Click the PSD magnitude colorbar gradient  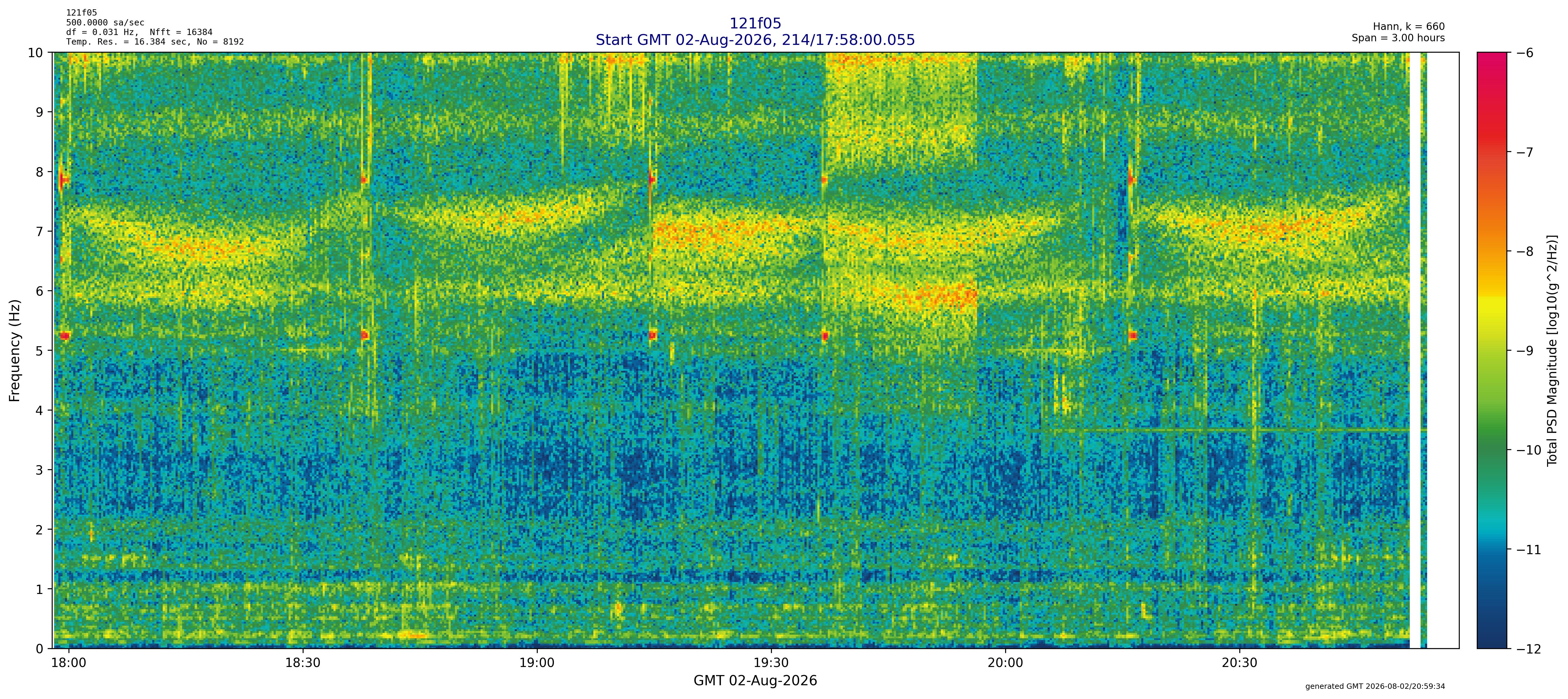1492,350
